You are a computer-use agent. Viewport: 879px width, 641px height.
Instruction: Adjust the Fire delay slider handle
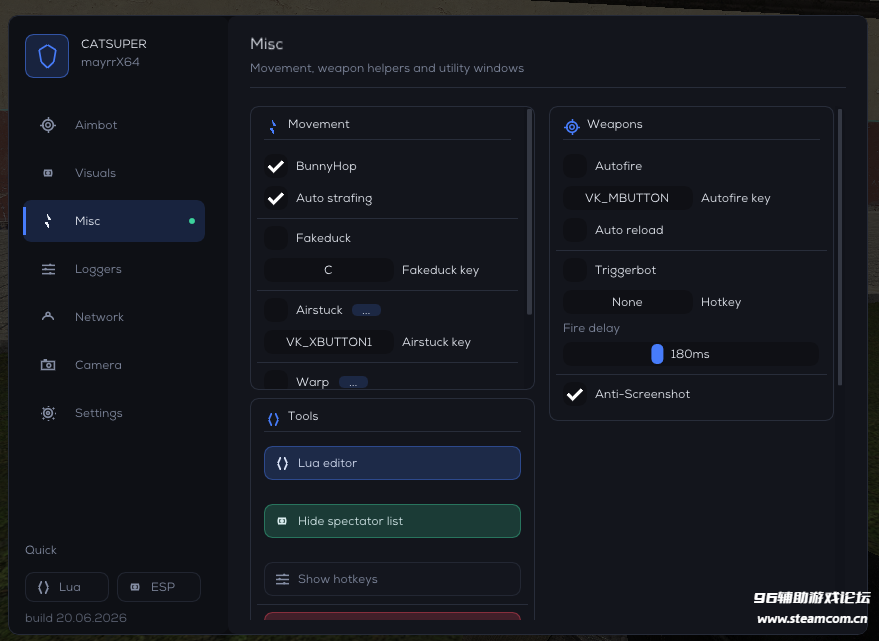point(657,354)
